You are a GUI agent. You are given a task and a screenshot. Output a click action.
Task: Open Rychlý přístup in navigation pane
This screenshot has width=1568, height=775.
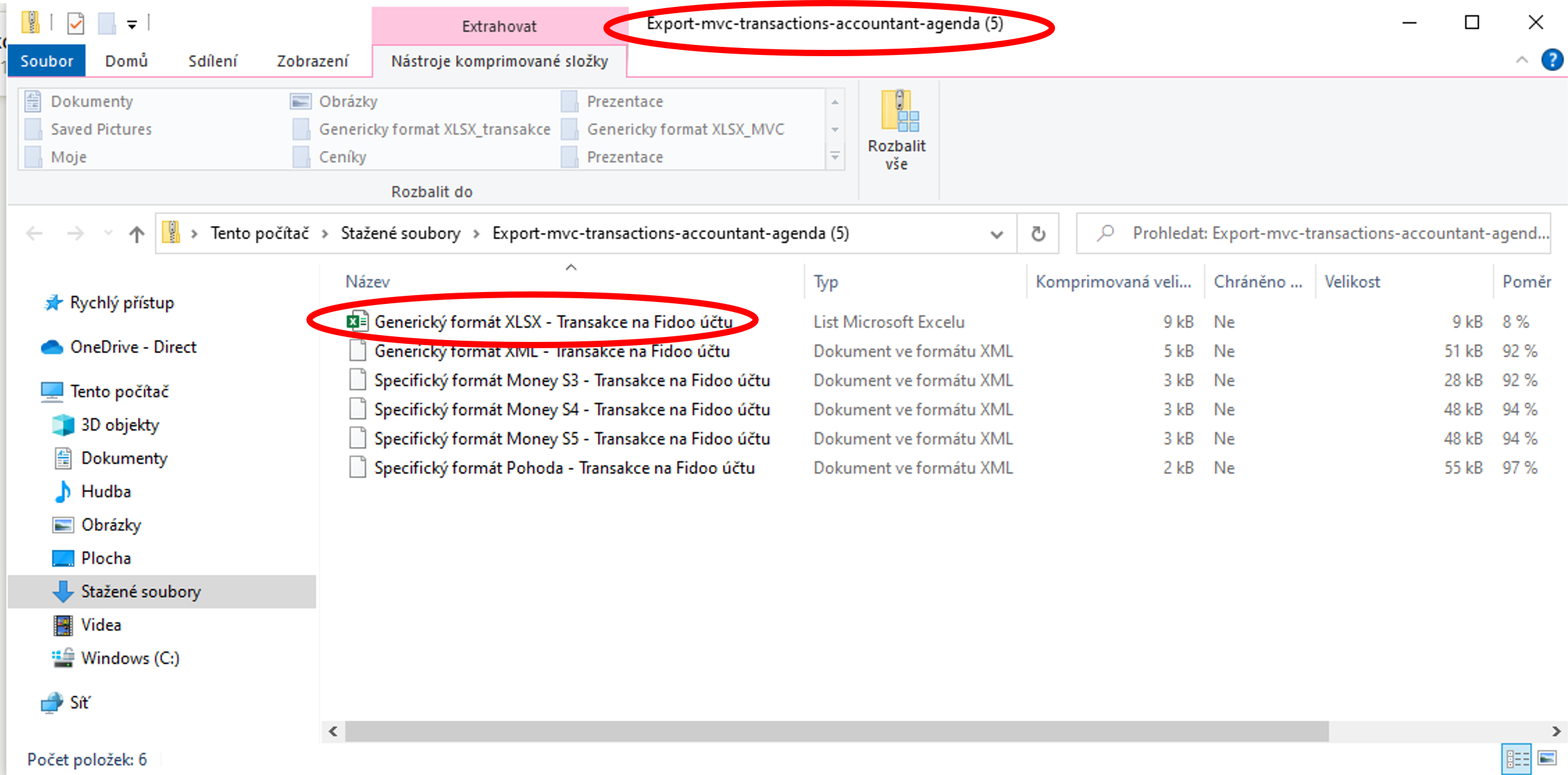point(109,303)
